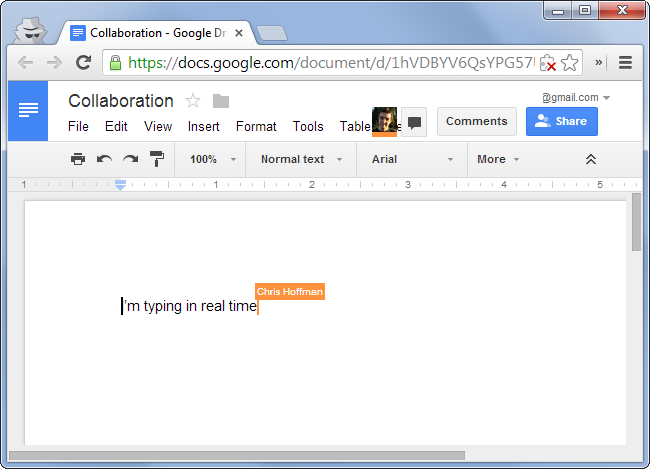
Task: Reload the page
Action: [x=84, y=63]
